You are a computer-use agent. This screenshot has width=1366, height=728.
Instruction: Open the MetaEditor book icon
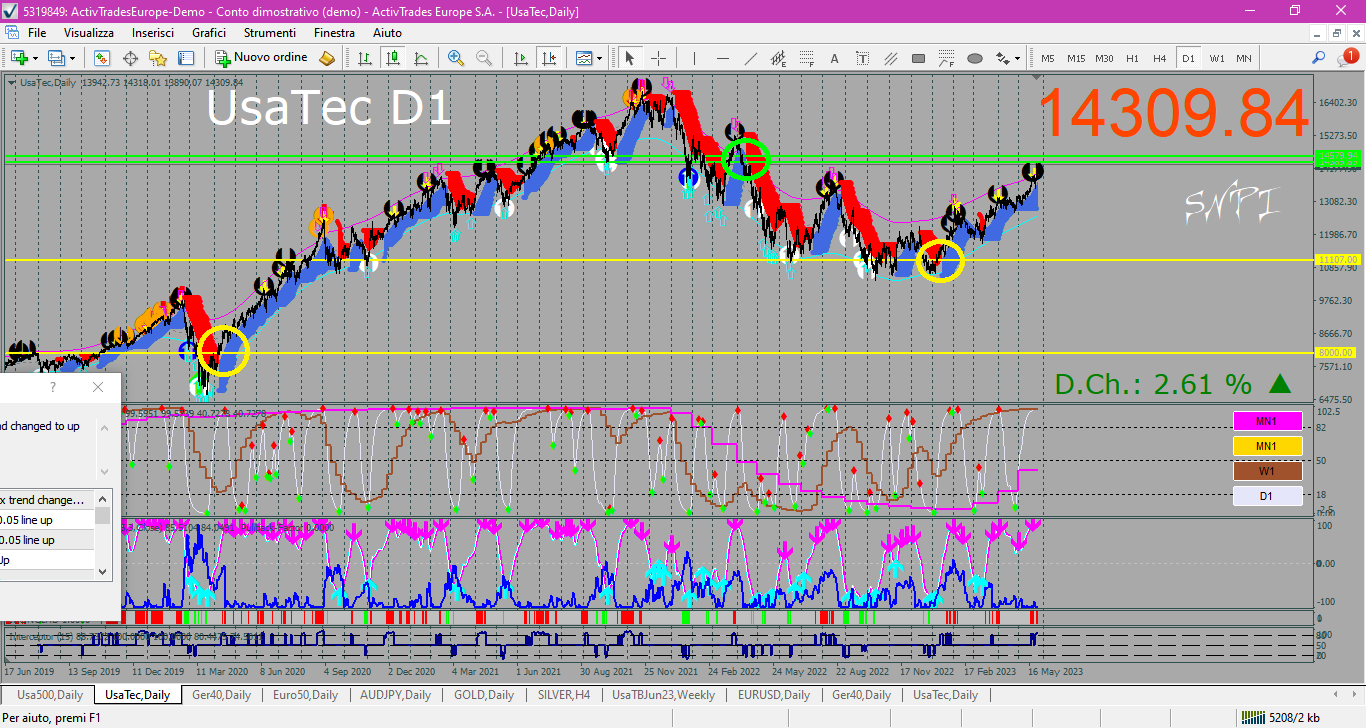point(327,58)
